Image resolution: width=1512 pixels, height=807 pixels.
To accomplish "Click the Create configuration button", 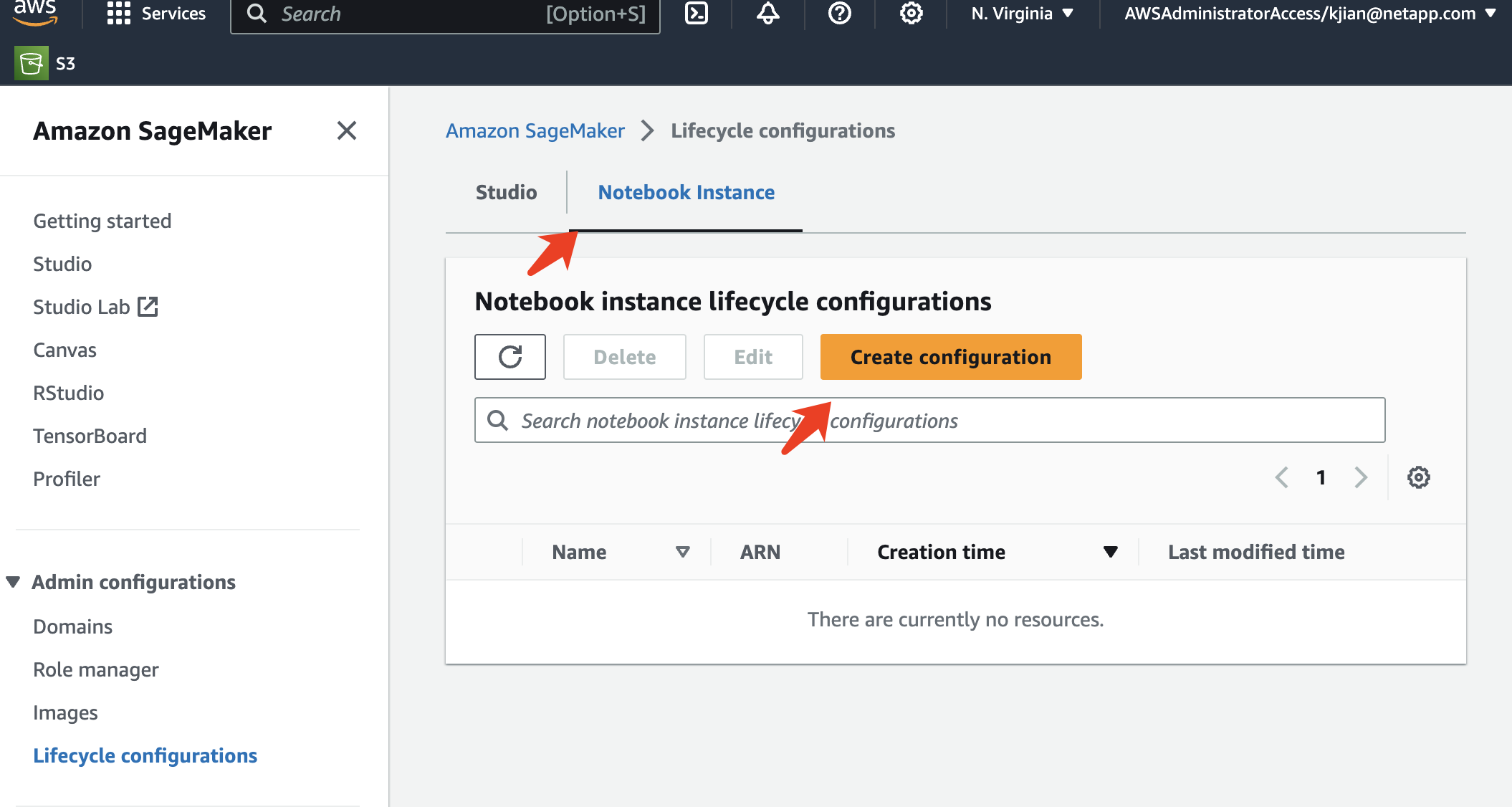I will tap(950, 357).
